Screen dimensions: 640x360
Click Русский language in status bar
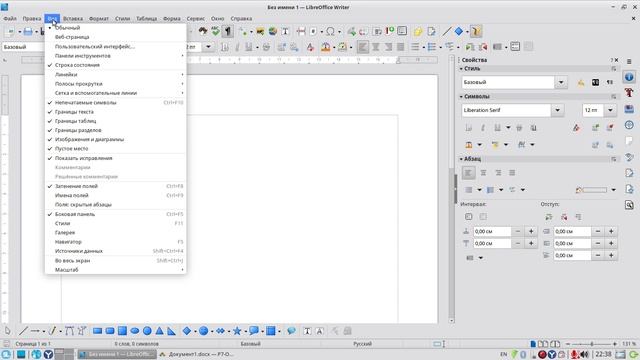(x=362, y=344)
